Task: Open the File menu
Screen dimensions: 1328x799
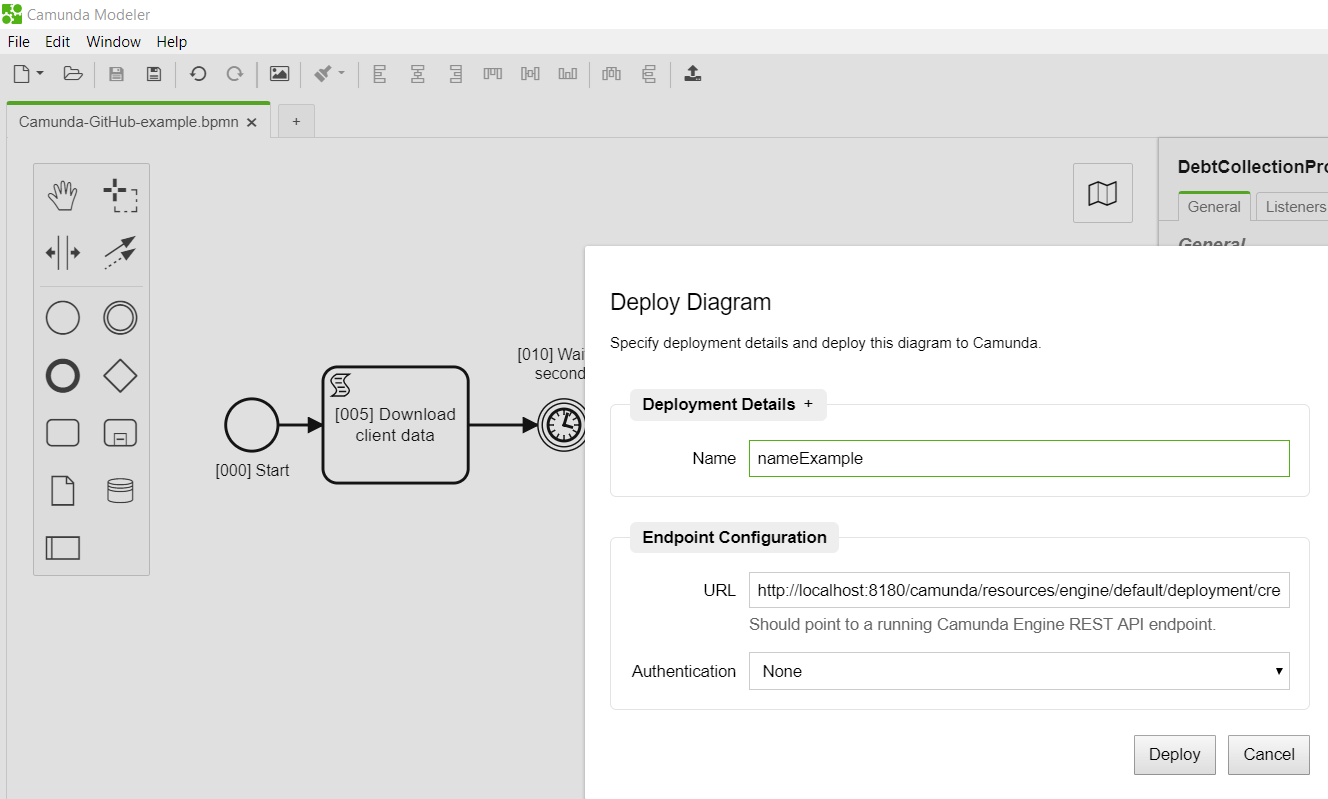Action: tap(19, 42)
